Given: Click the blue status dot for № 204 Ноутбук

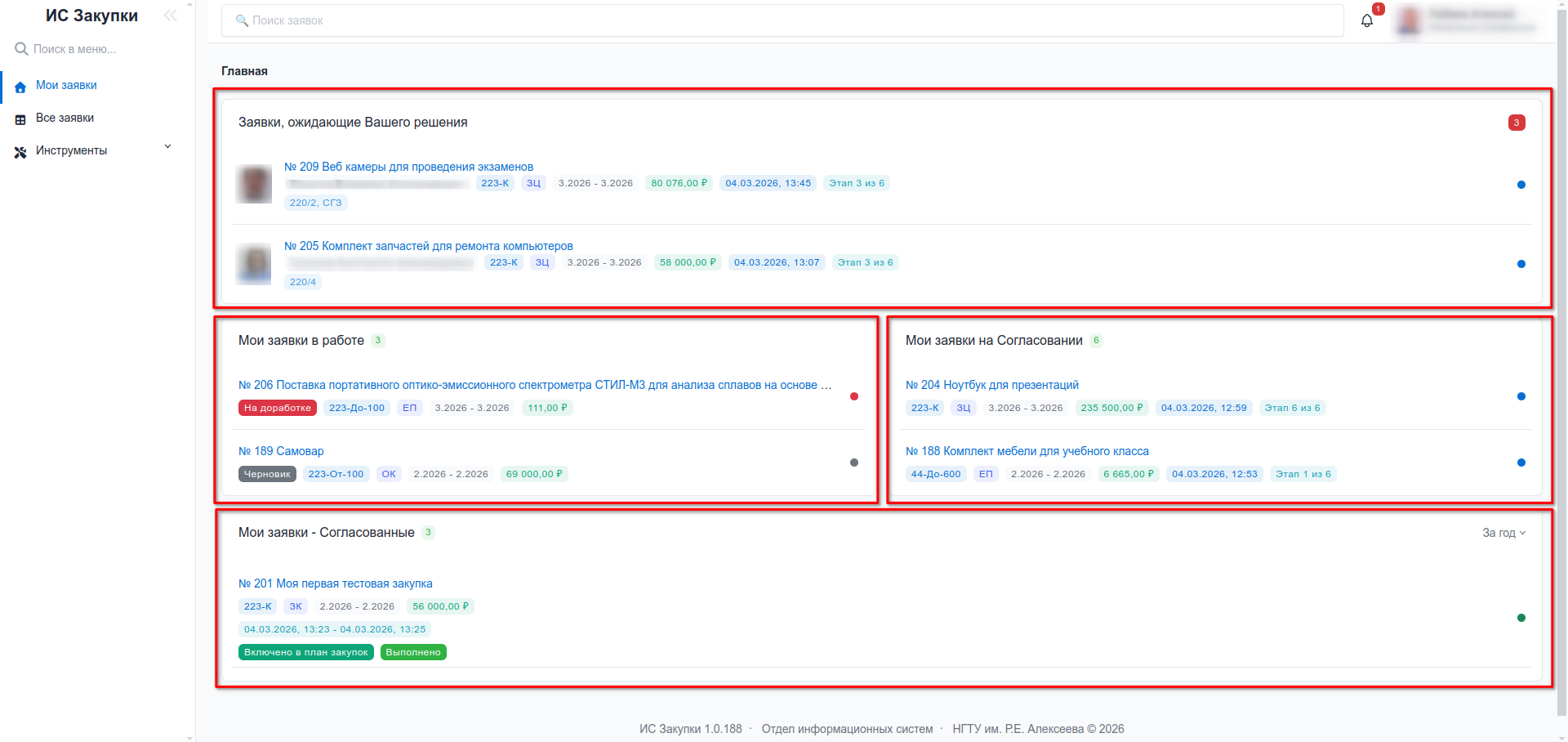Looking at the screenshot, I should click(x=1521, y=396).
